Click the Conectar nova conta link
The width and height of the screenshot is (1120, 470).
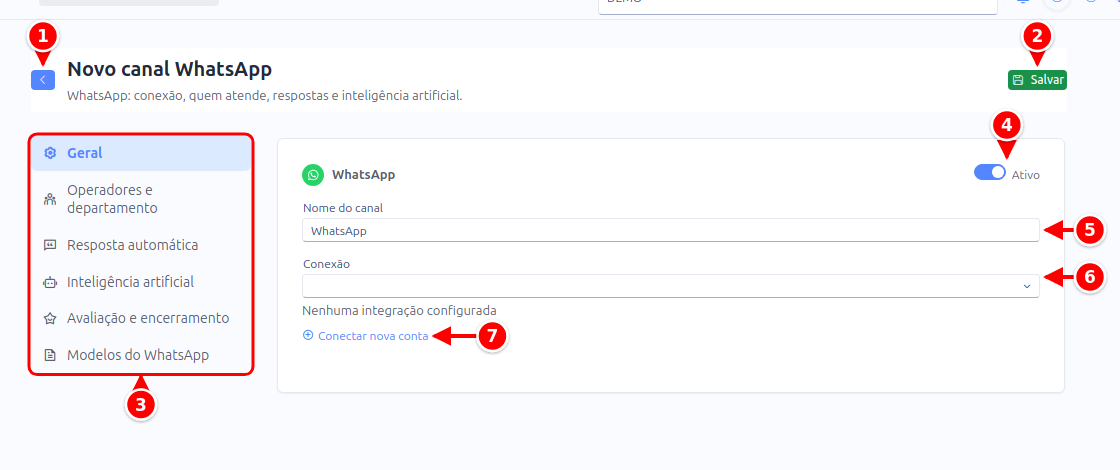(366, 336)
